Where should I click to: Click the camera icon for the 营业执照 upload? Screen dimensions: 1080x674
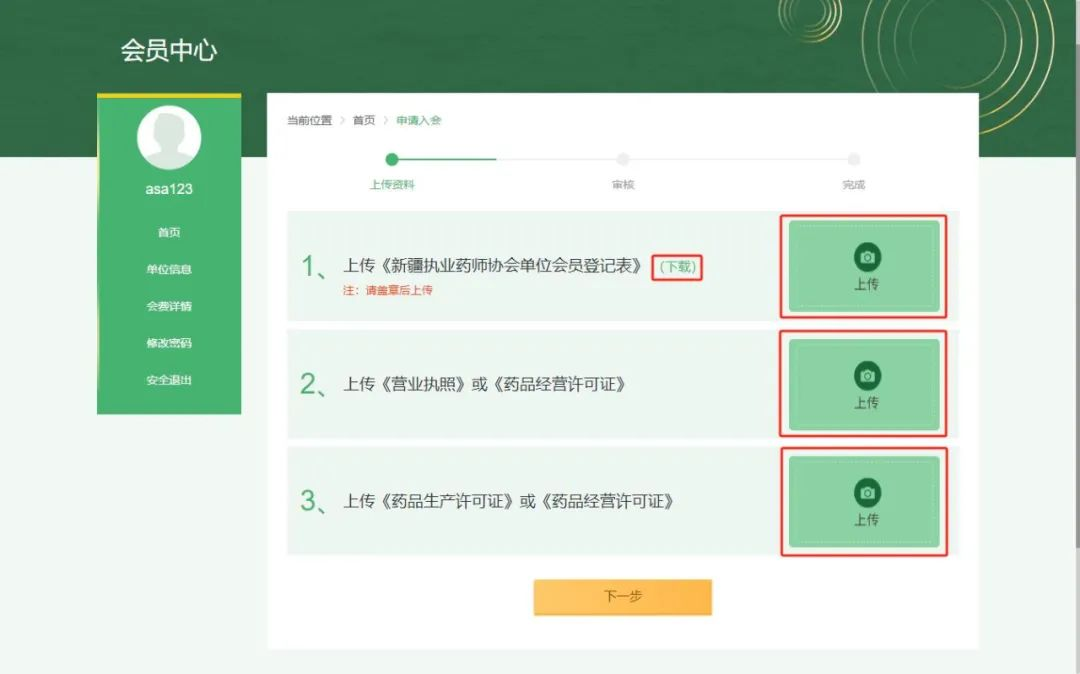(867, 376)
